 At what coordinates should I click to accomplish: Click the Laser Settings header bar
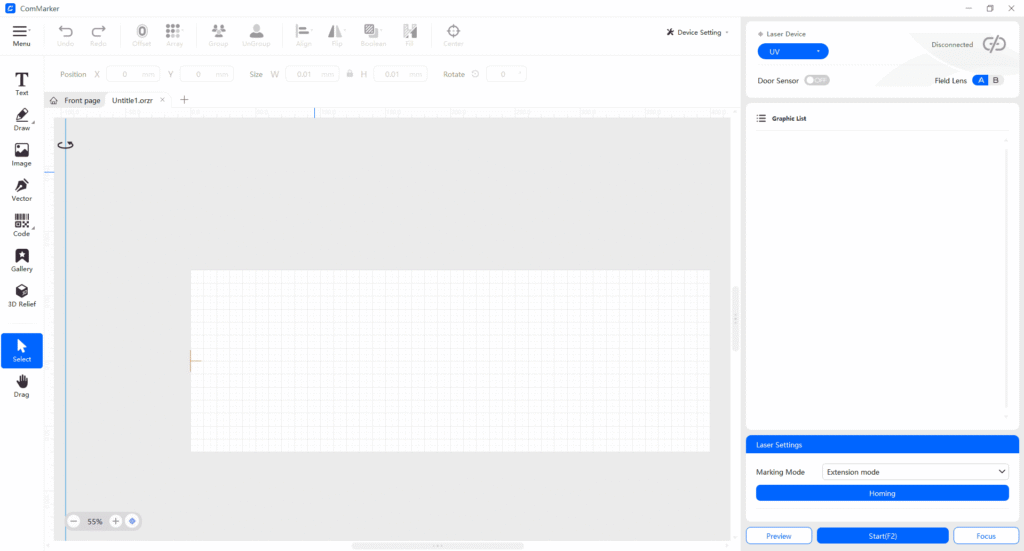point(882,445)
